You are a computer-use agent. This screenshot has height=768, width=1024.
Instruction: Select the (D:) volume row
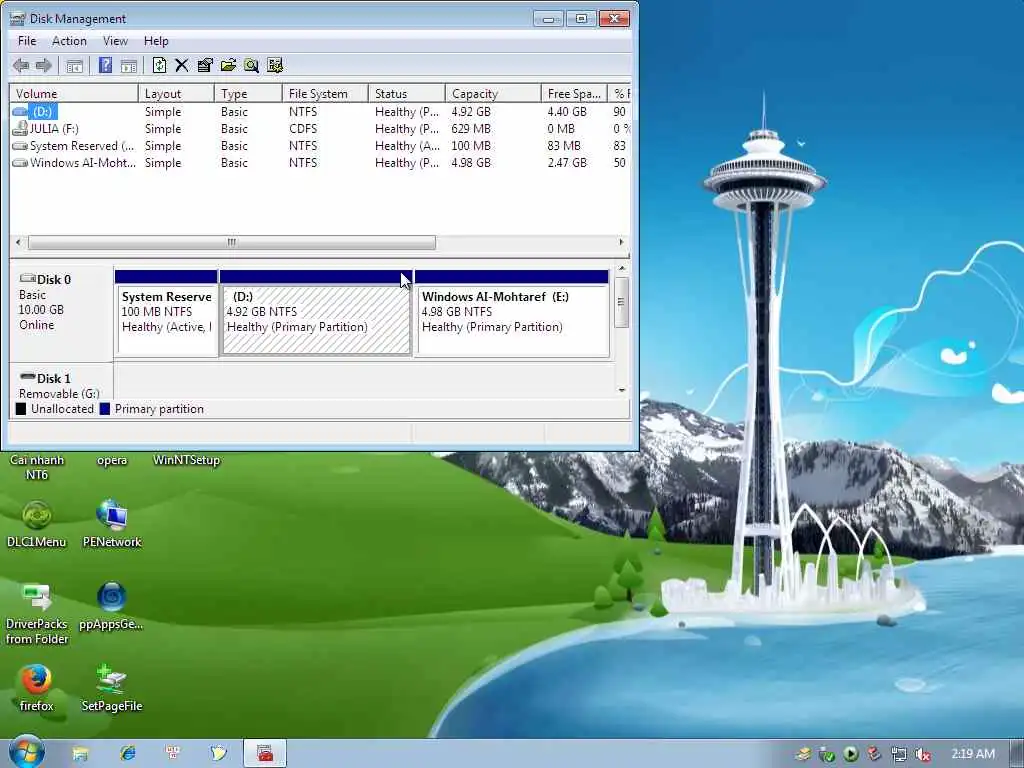(x=320, y=112)
